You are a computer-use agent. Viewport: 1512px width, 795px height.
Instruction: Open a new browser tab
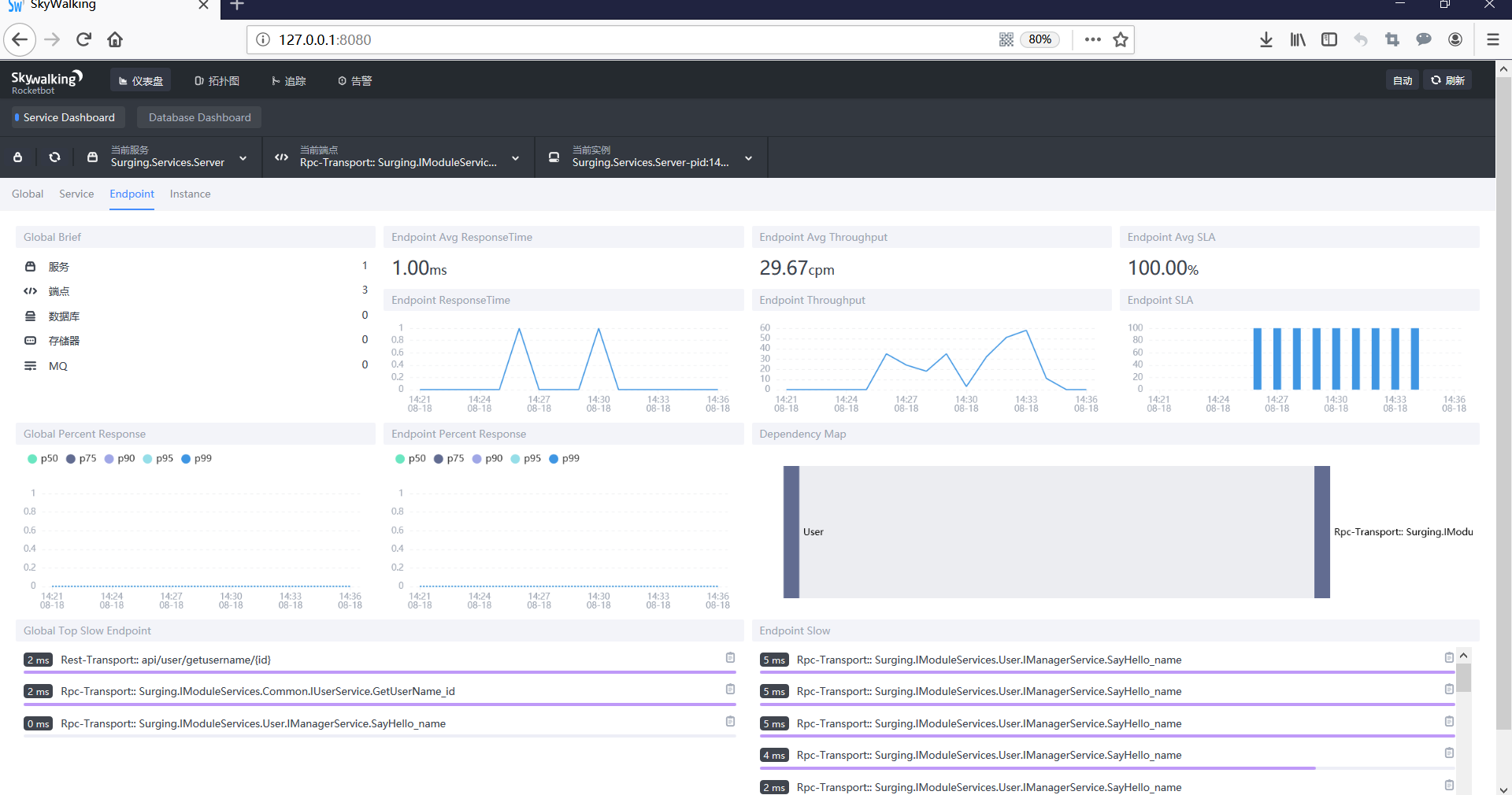(x=236, y=6)
